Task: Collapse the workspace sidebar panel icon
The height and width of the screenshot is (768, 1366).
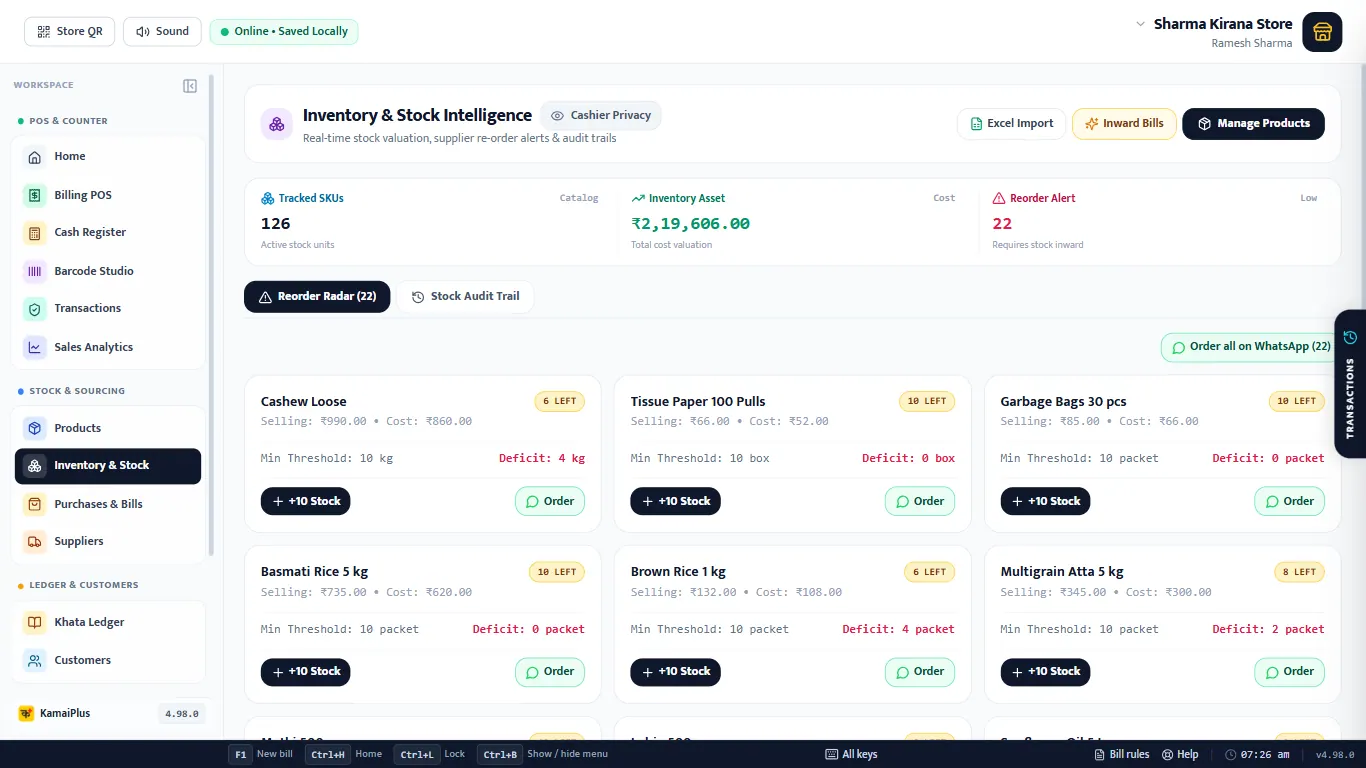Action: [x=190, y=86]
